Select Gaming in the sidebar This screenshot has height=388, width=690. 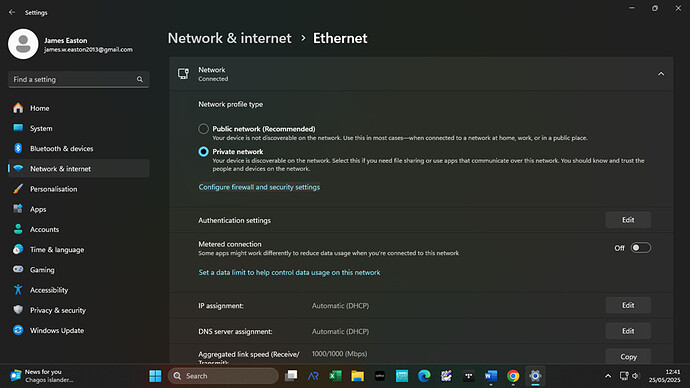point(78,270)
